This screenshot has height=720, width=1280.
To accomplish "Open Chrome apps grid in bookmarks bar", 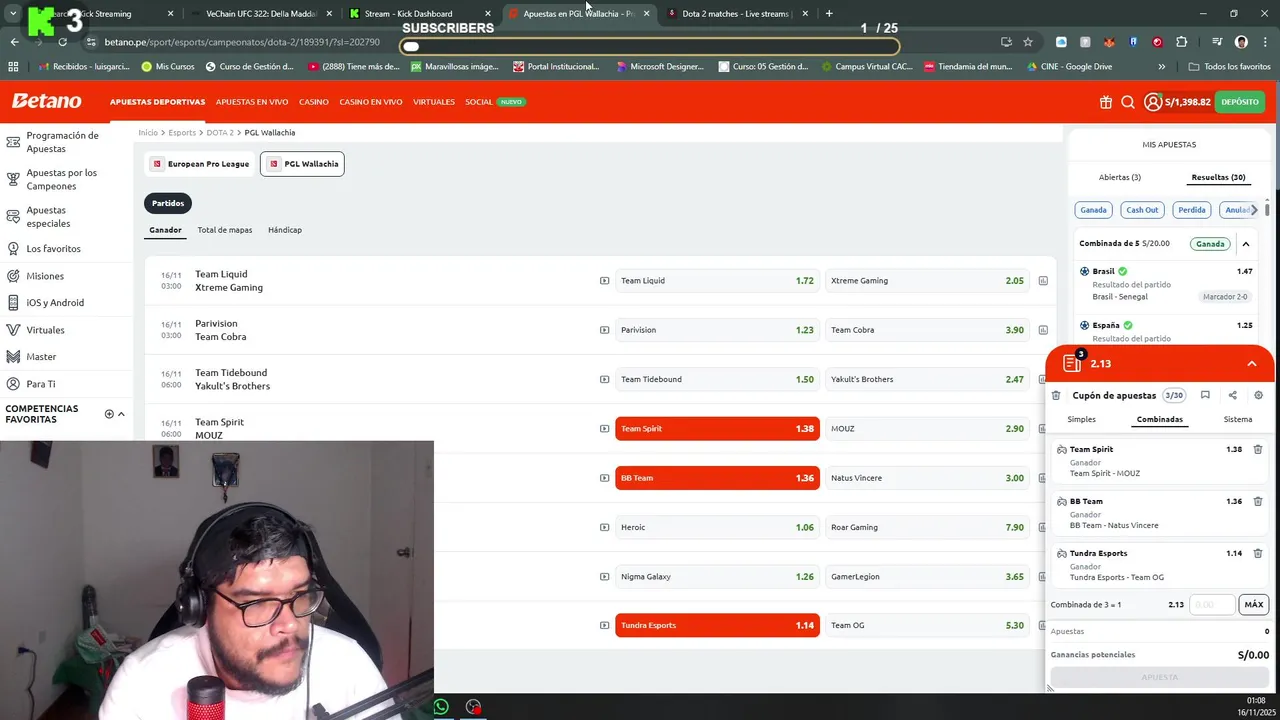I will coord(13,67).
